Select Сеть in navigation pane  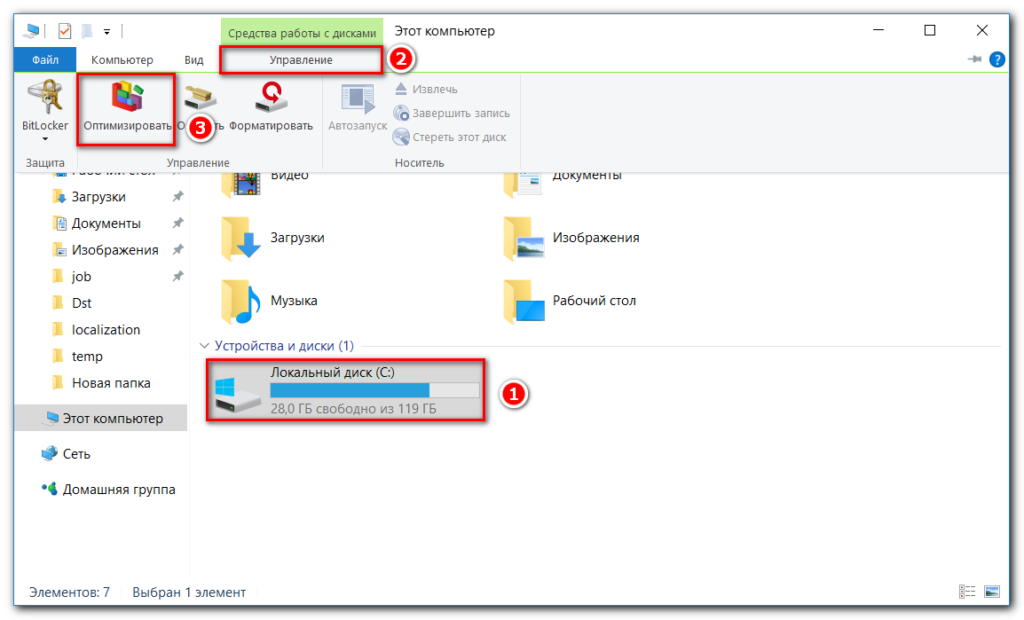[x=76, y=454]
